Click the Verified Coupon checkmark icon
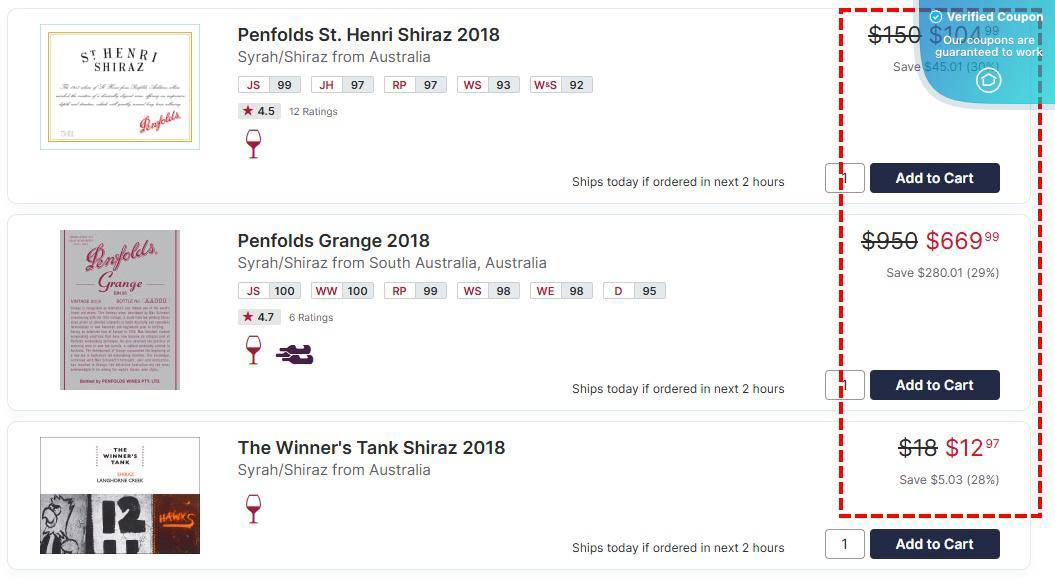1055x578 pixels. [936, 17]
